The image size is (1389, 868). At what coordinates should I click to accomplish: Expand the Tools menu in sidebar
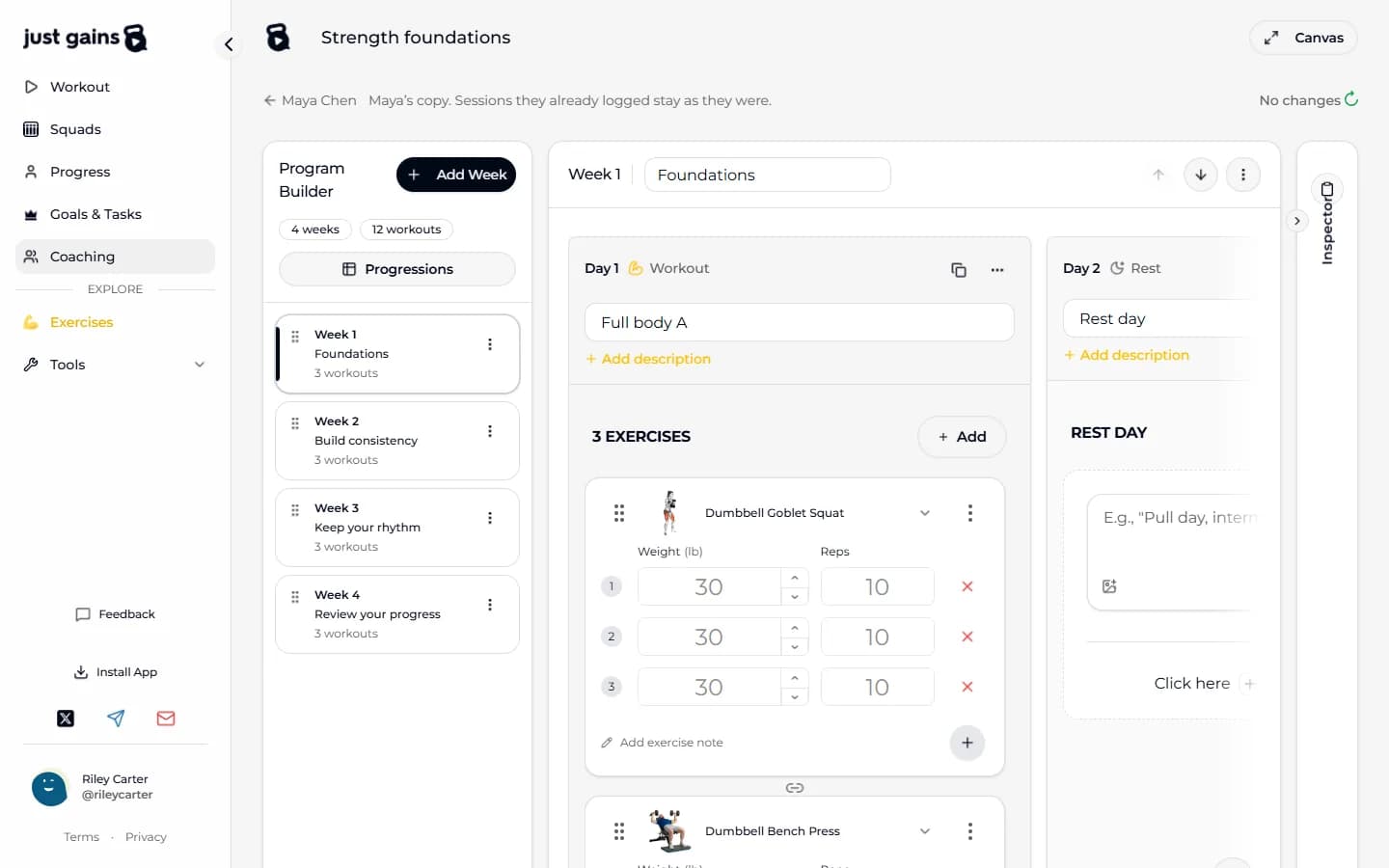[x=115, y=365]
